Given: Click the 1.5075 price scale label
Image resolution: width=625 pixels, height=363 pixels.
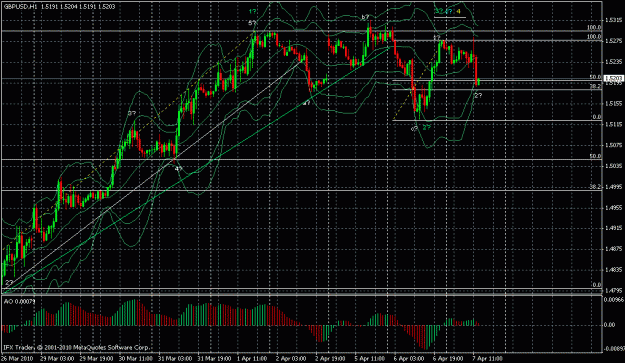Looking at the screenshot, I should 613,145.
